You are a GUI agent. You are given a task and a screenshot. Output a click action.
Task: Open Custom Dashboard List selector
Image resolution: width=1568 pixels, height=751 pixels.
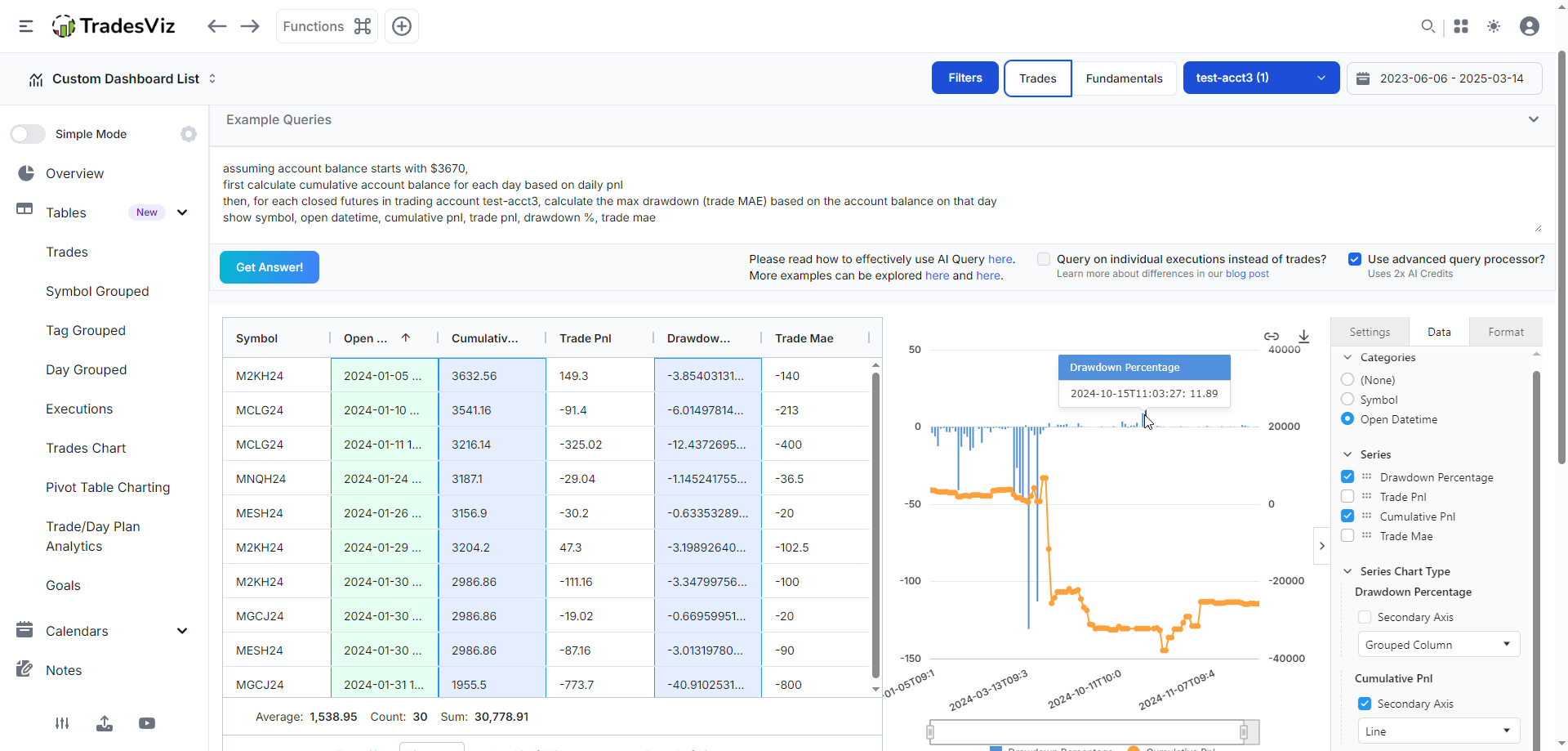pyautogui.click(x=123, y=78)
